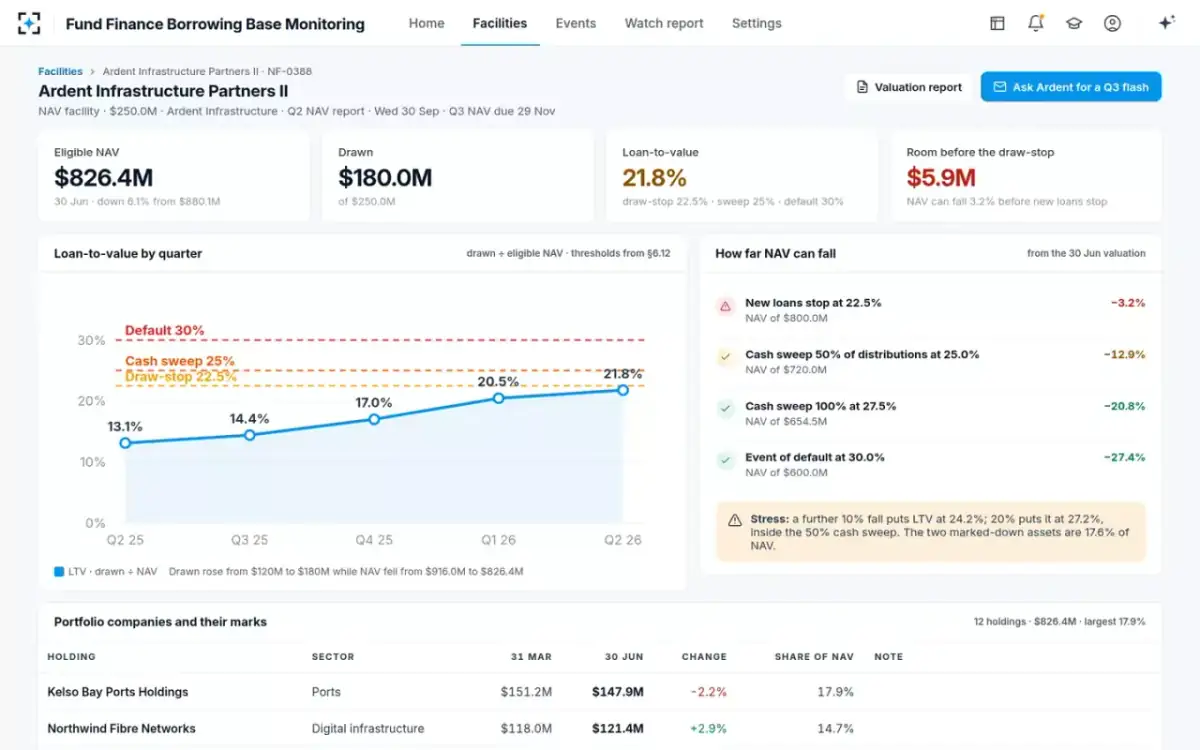Select the Q2 26 data point at 21.8%
The width and height of the screenshot is (1200, 750).
point(623,390)
